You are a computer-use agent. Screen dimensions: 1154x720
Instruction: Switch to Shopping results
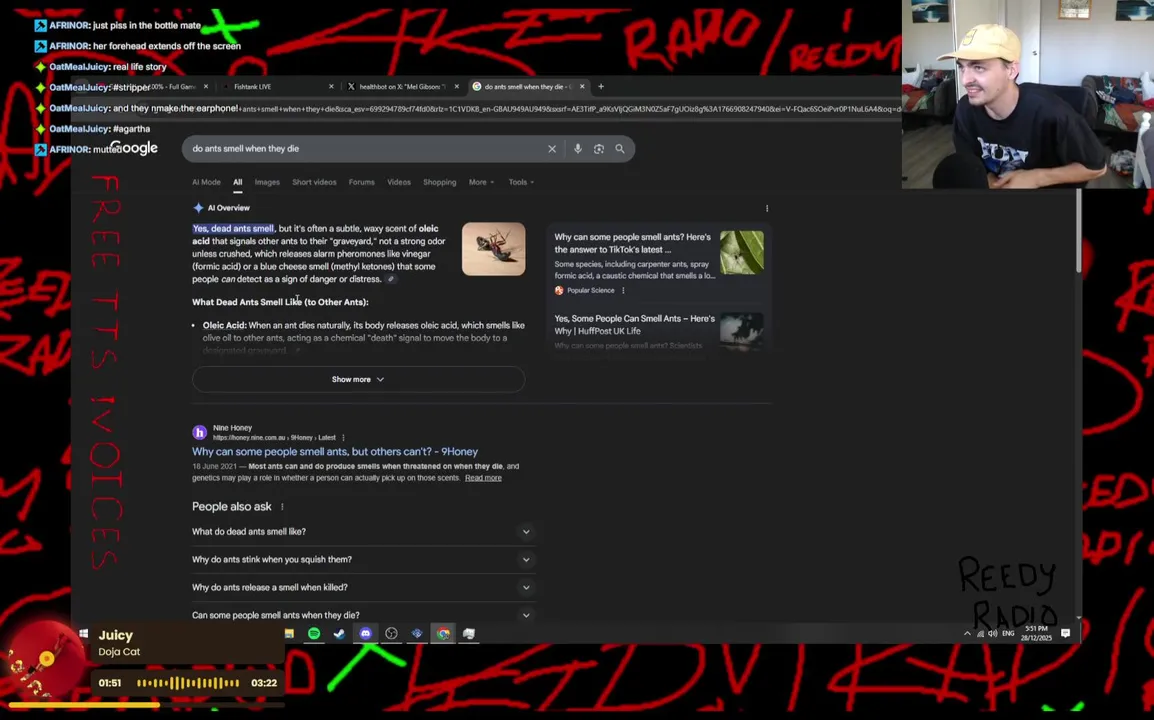click(439, 182)
